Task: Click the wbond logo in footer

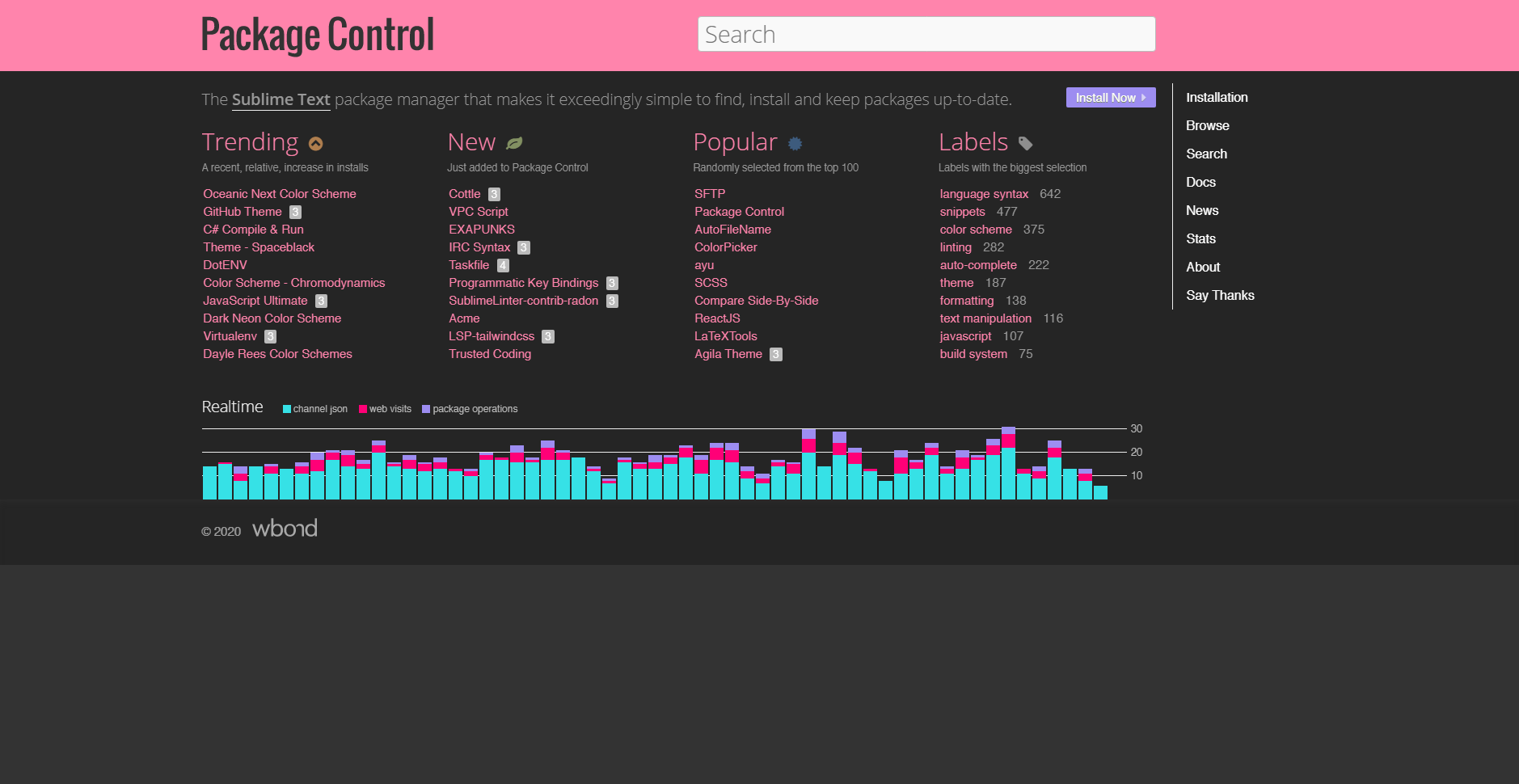Action: point(285,528)
